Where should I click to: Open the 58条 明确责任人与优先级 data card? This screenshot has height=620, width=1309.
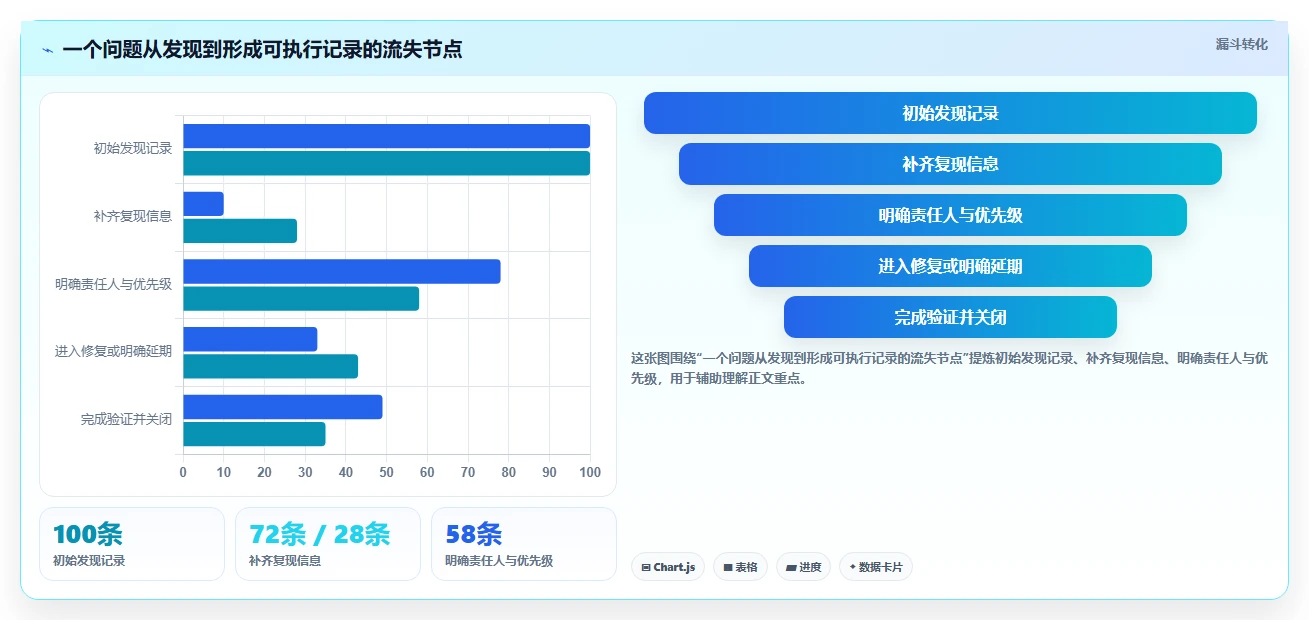[x=524, y=544]
